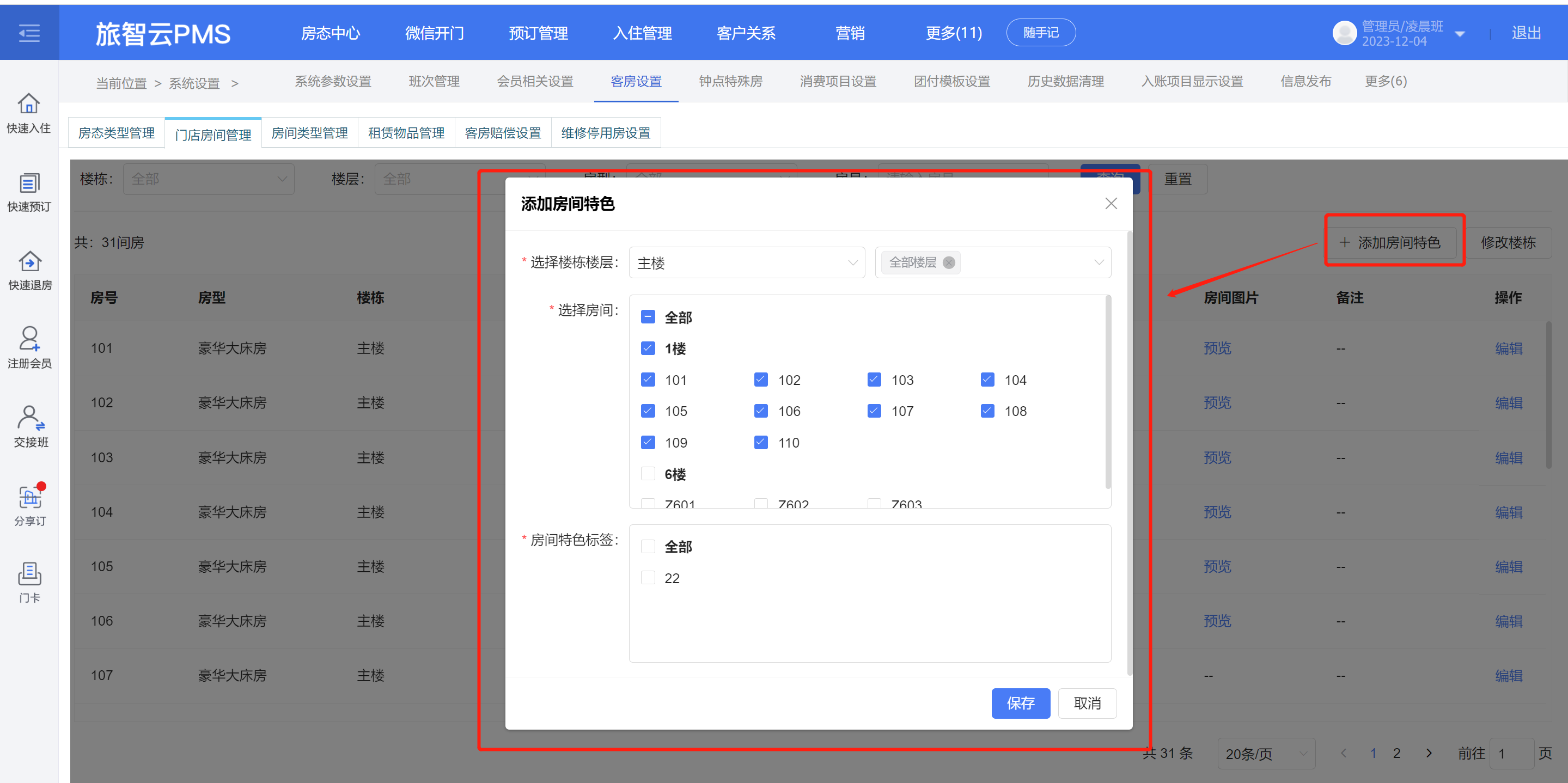Open the 交接班 shift handover icon
The width and height of the screenshot is (1568, 783).
[30, 427]
